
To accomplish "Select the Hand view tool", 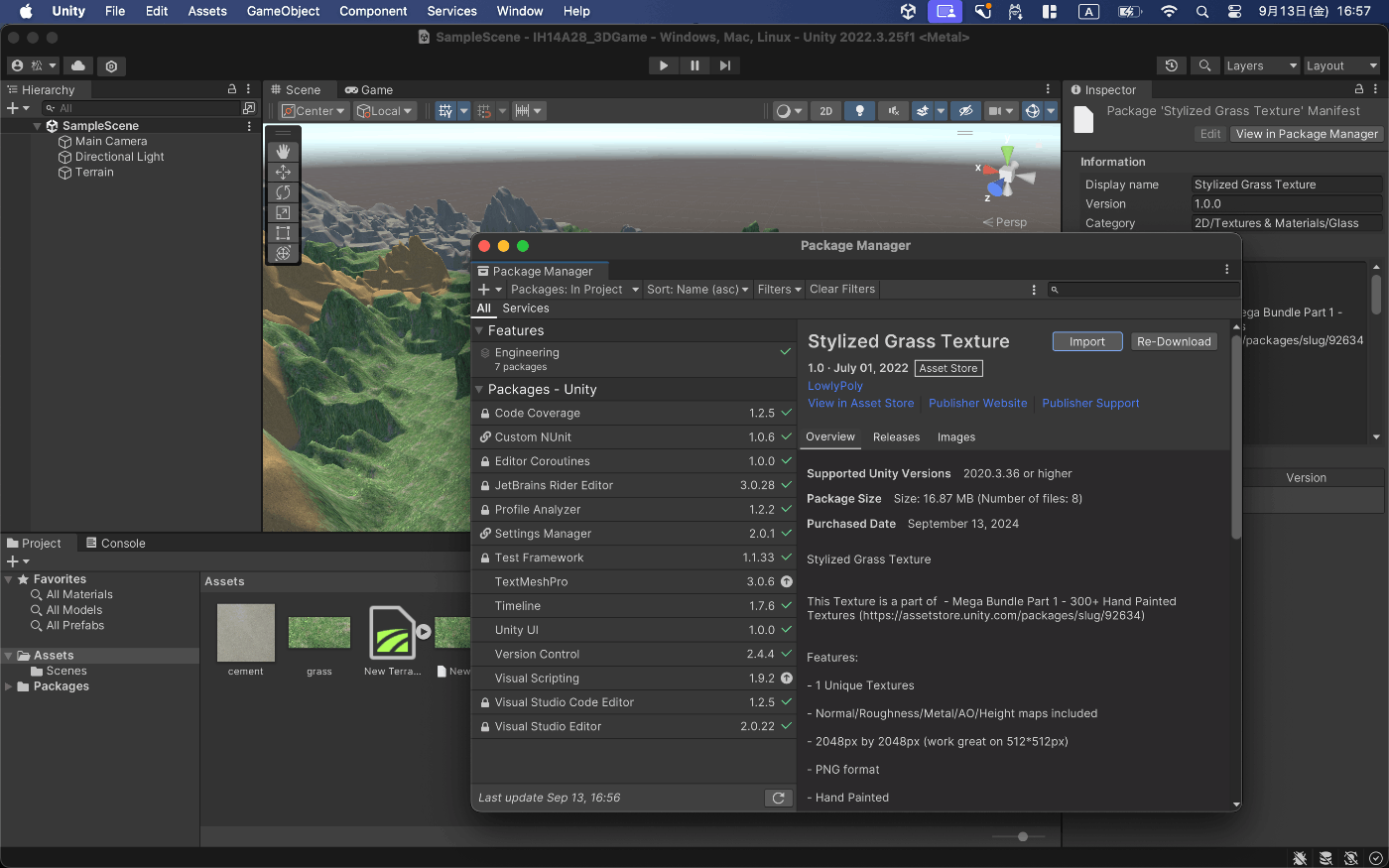I will coord(283,151).
